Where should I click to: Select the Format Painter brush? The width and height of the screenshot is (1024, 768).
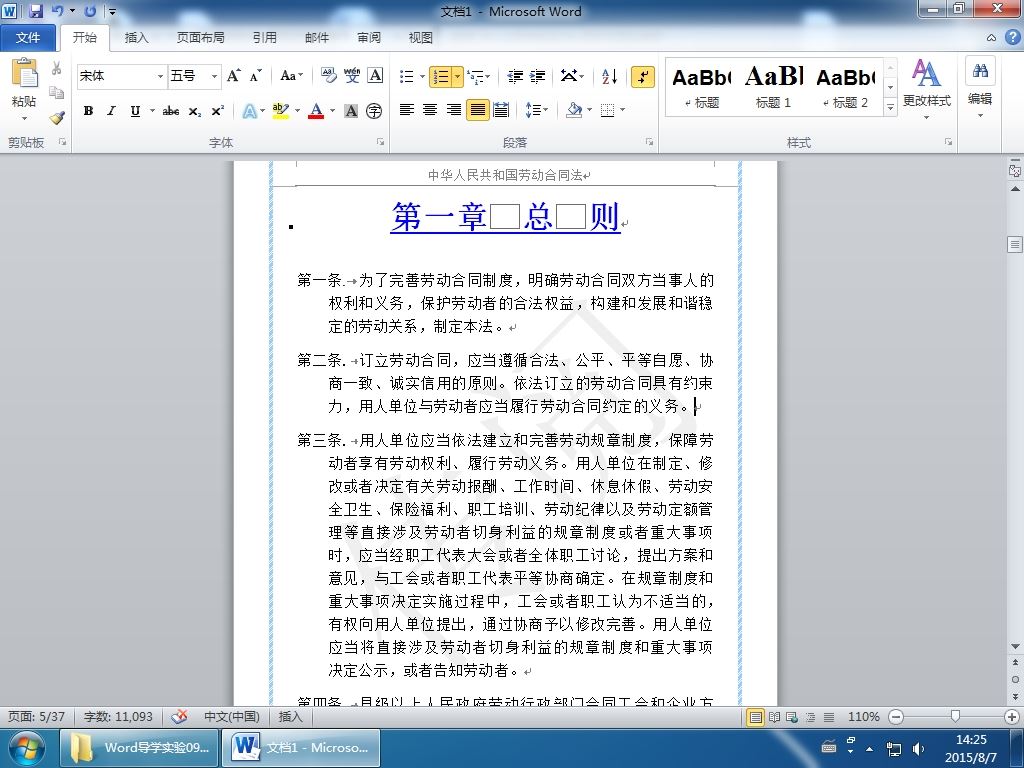click(x=57, y=118)
